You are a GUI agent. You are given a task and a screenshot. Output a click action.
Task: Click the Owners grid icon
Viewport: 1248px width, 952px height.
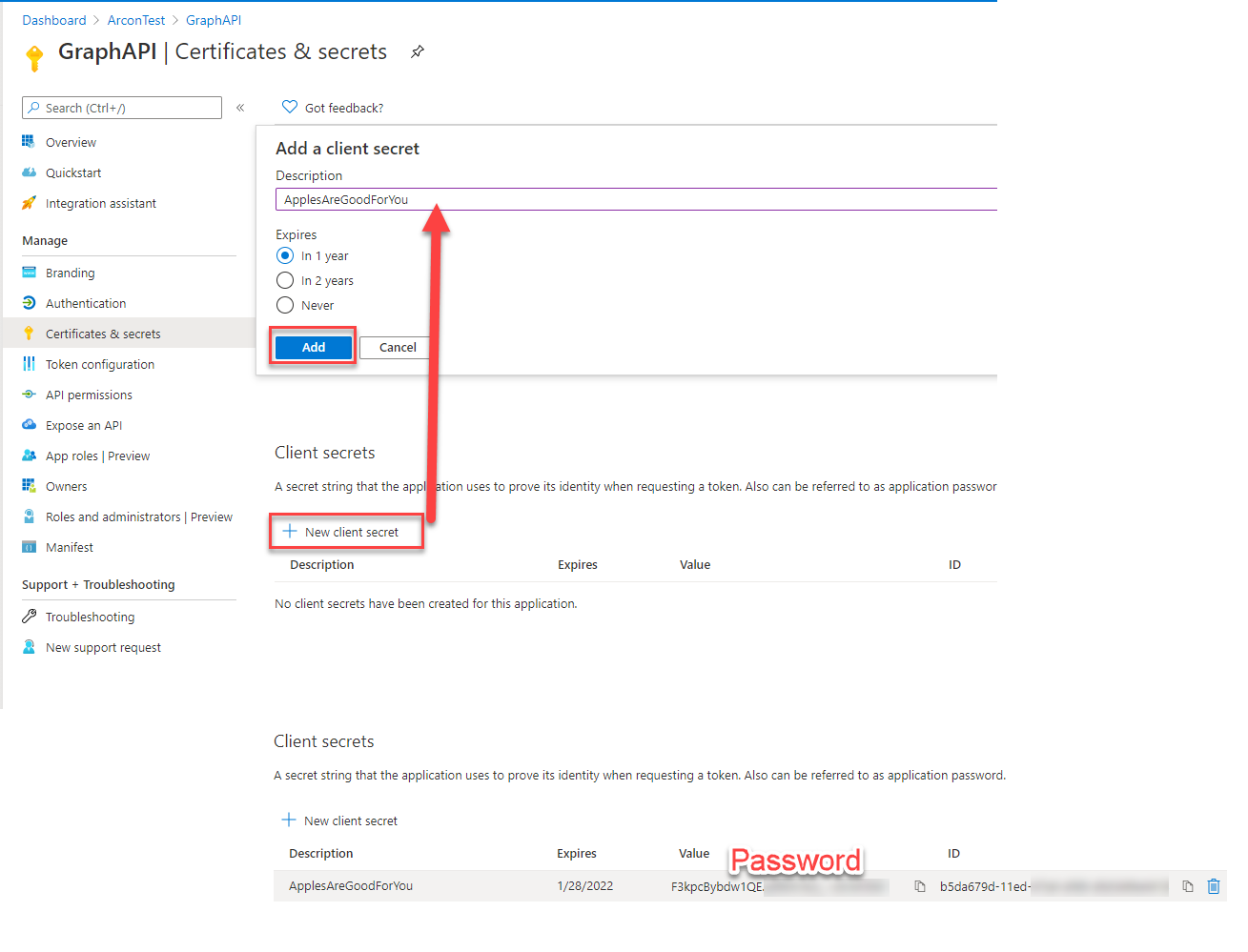pyautogui.click(x=29, y=486)
